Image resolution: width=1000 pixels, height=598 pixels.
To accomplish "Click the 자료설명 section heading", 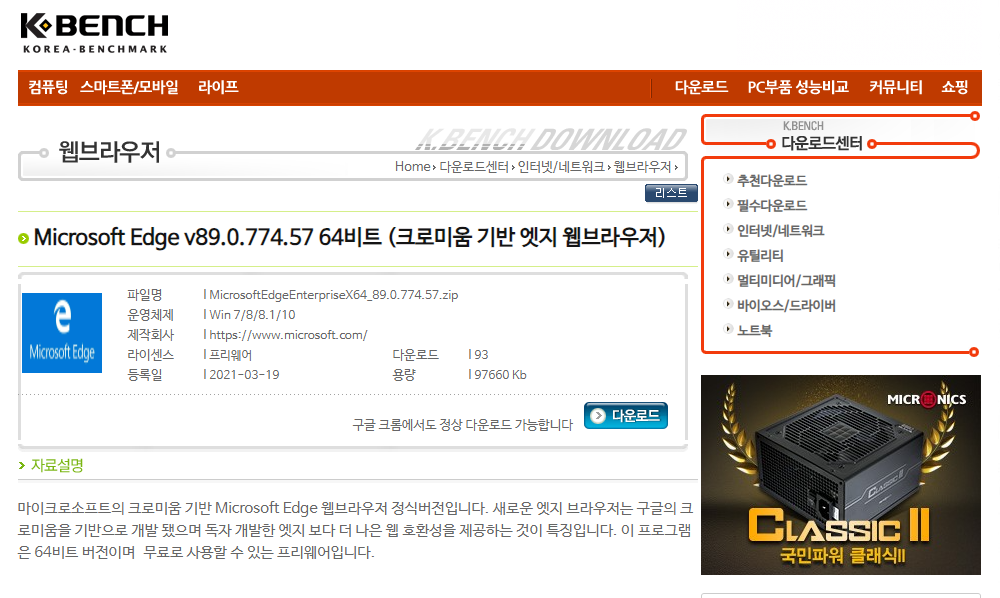I will point(57,465).
